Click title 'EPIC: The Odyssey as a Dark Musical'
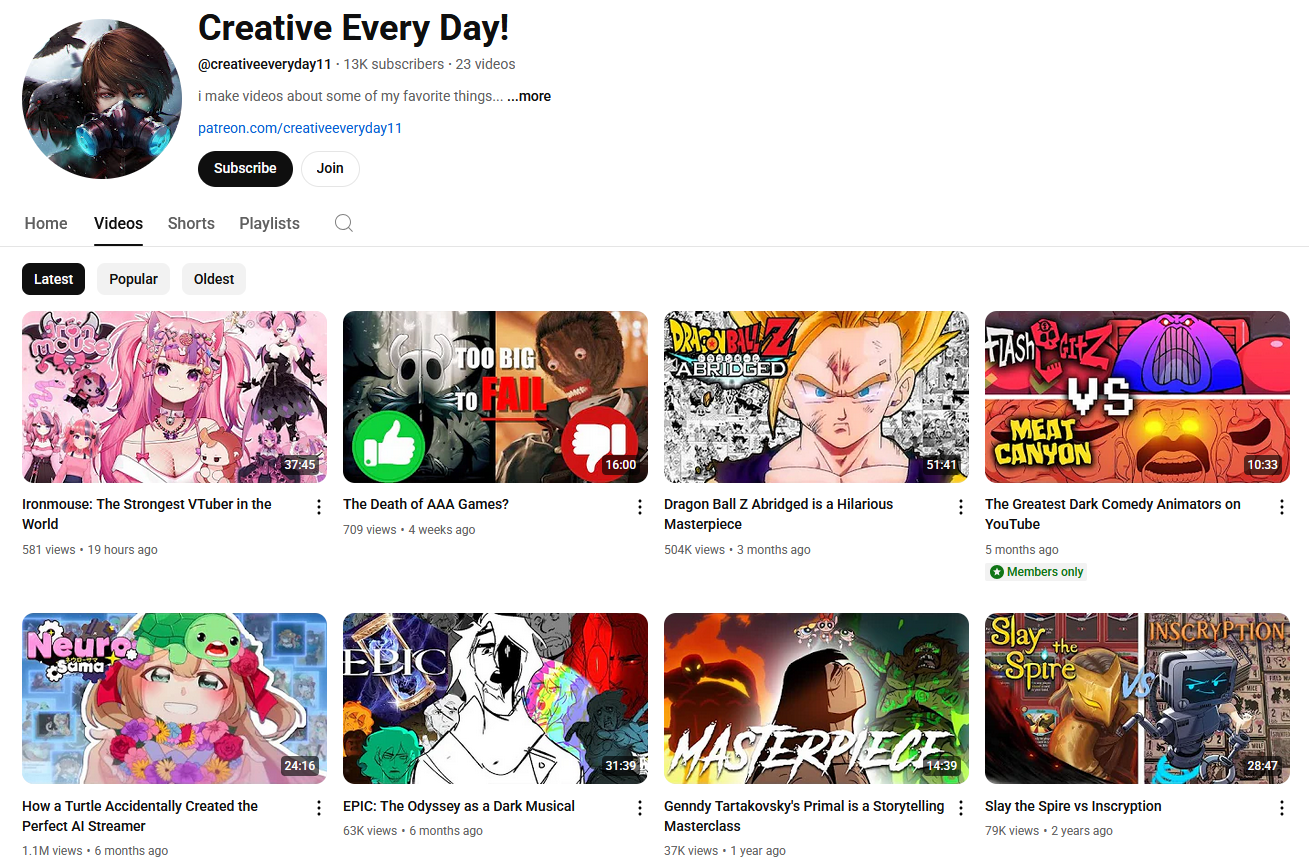1309x865 pixels. (459, 806)
